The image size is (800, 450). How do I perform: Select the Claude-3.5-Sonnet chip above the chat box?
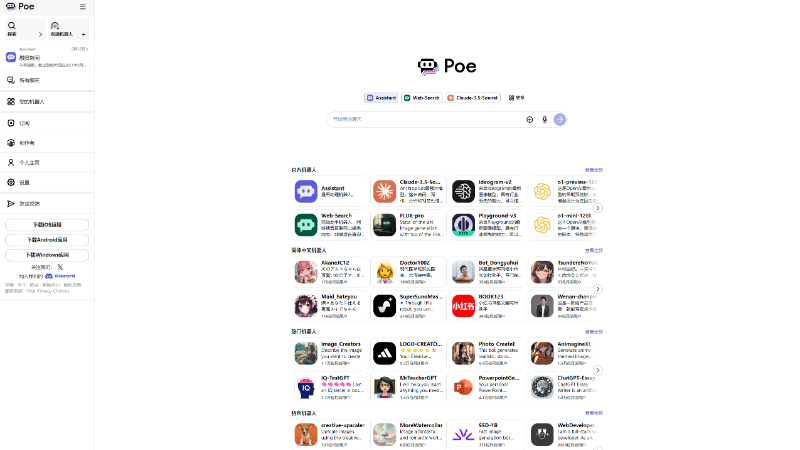coord(473,97)
